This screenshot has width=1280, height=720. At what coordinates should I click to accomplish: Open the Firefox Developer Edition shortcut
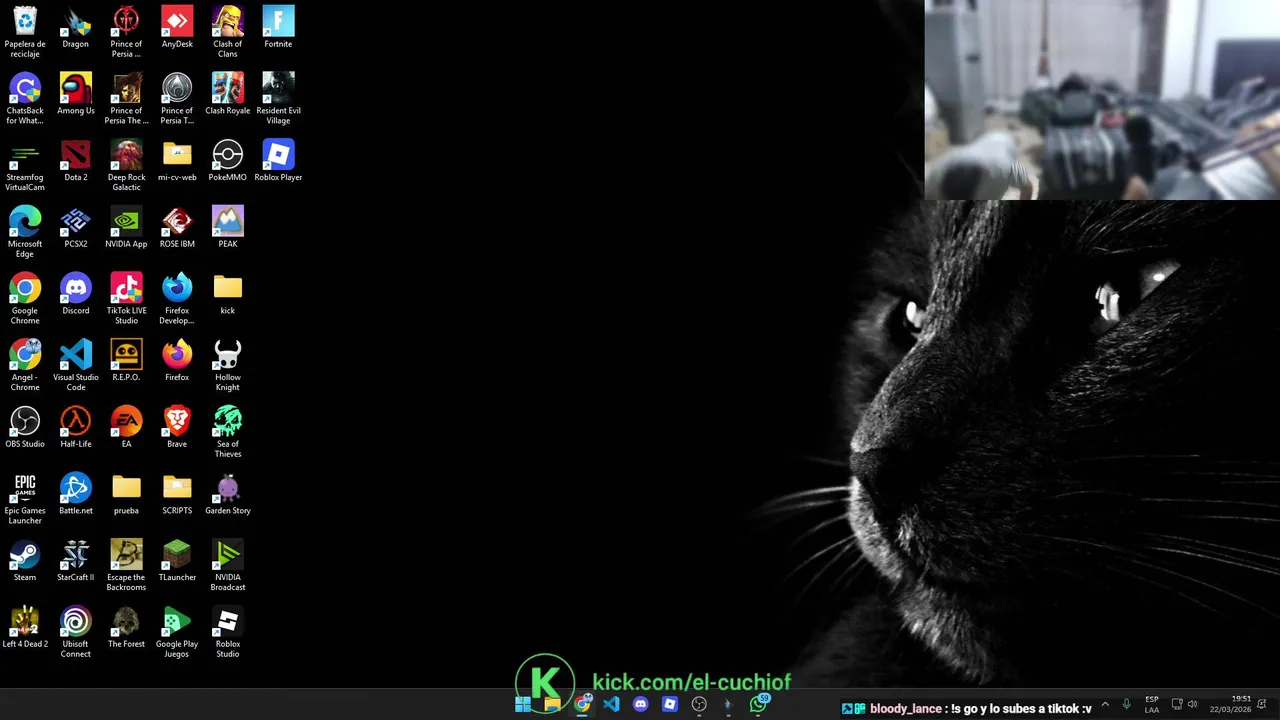177,299
